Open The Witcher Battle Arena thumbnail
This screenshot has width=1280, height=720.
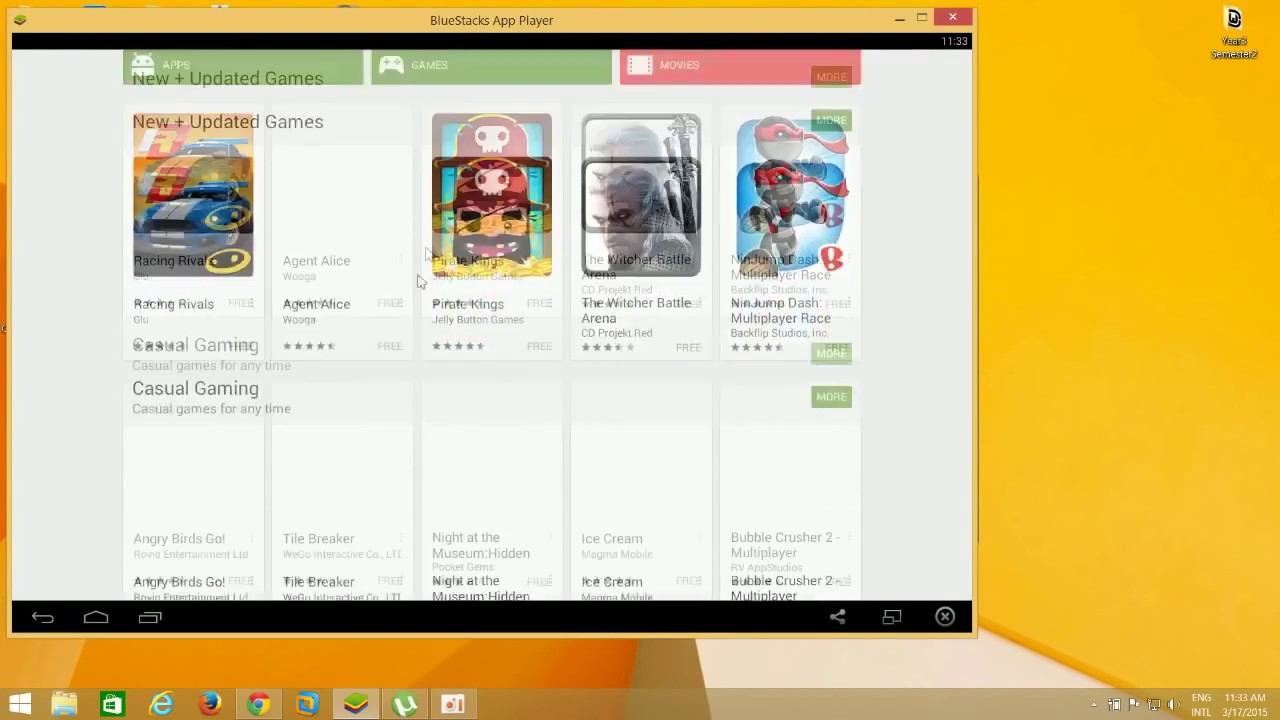[641, 195]
